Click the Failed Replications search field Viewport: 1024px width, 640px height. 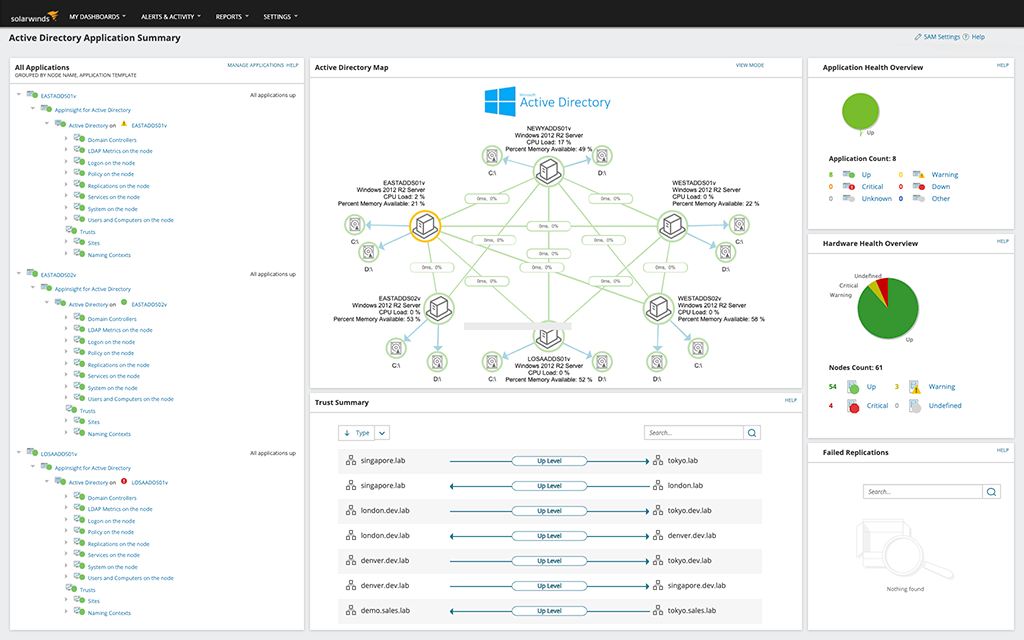(923, 492)
